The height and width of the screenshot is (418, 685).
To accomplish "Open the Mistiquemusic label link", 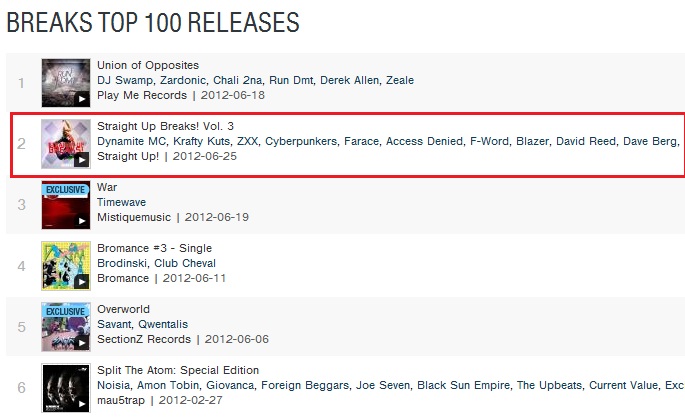I will coord(134,217).
